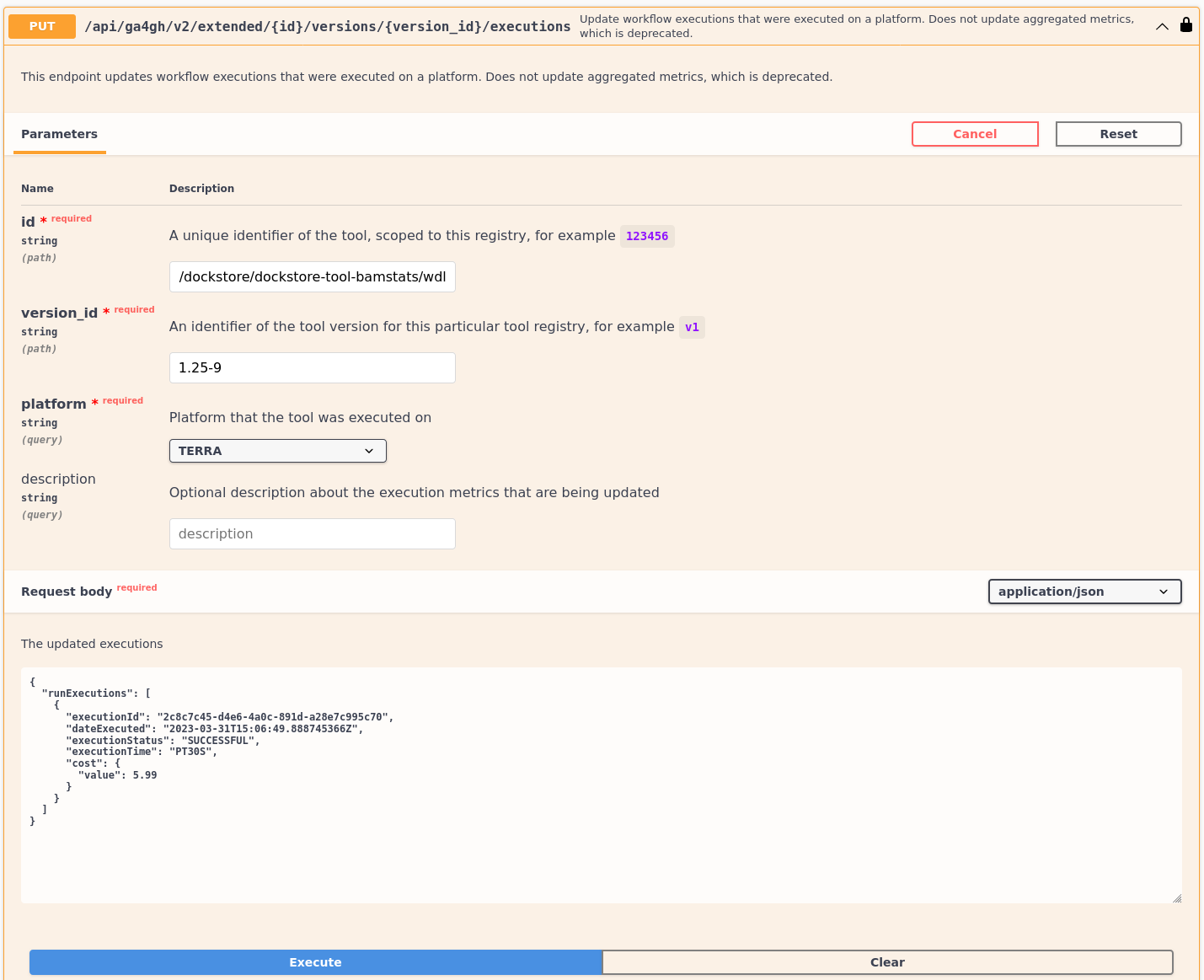Click the textarea resize grip
This screenshot has width=1204, height=980.
[x=1177, y=898]
